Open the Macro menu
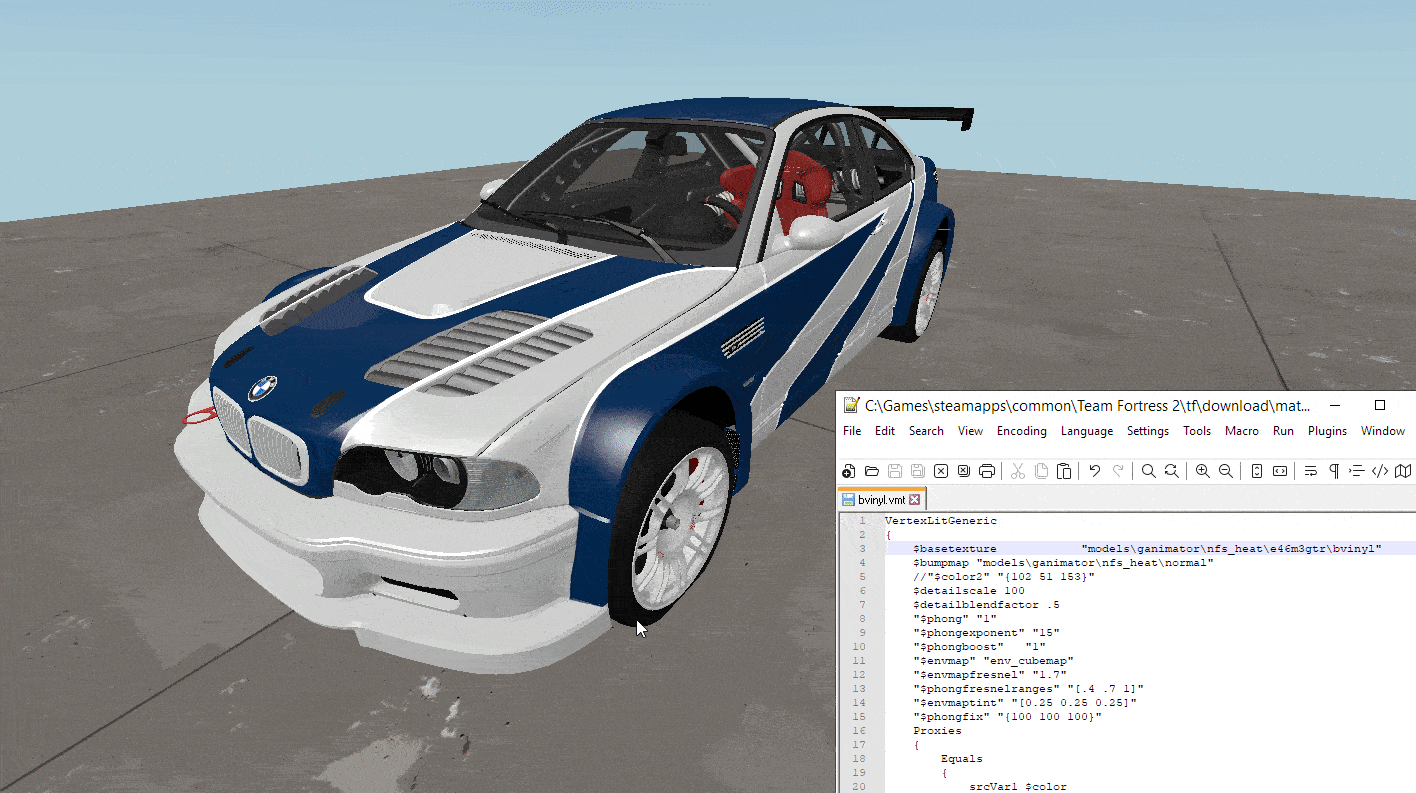This screenshot has height=793, width=1416. click(x=1242, y=431)
